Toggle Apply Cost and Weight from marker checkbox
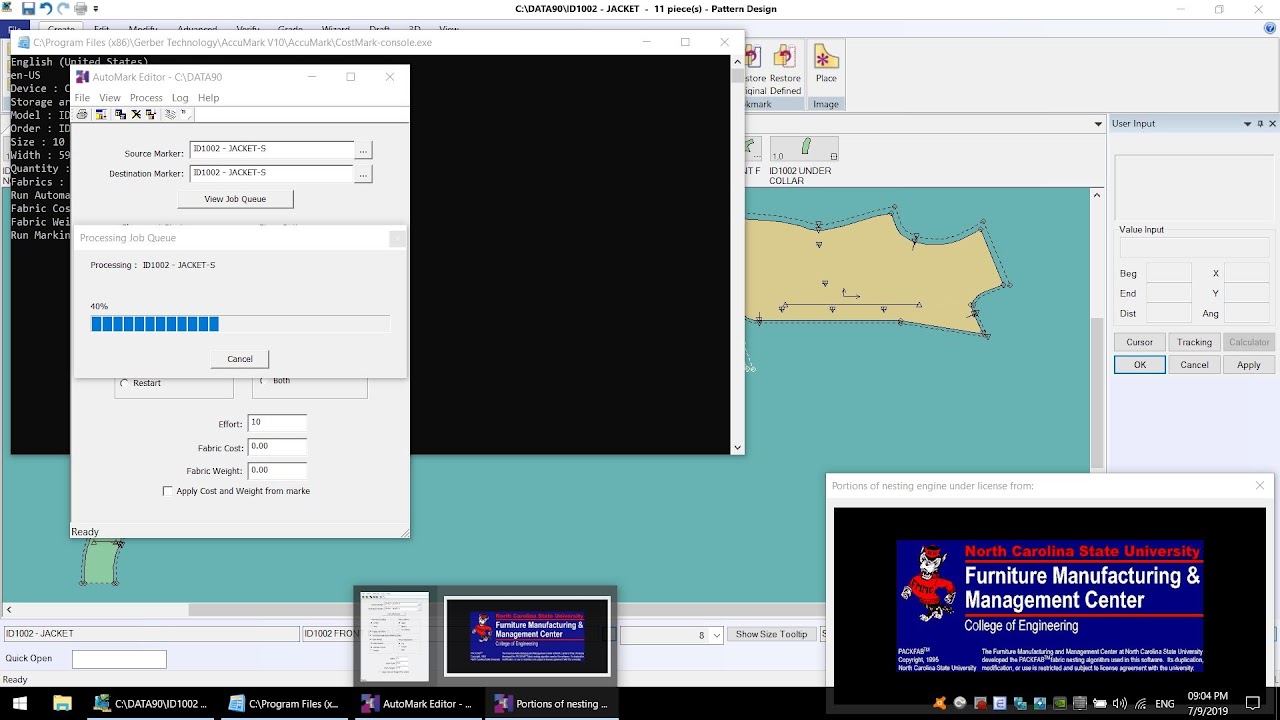1280x720 pixels. (167, 491)
